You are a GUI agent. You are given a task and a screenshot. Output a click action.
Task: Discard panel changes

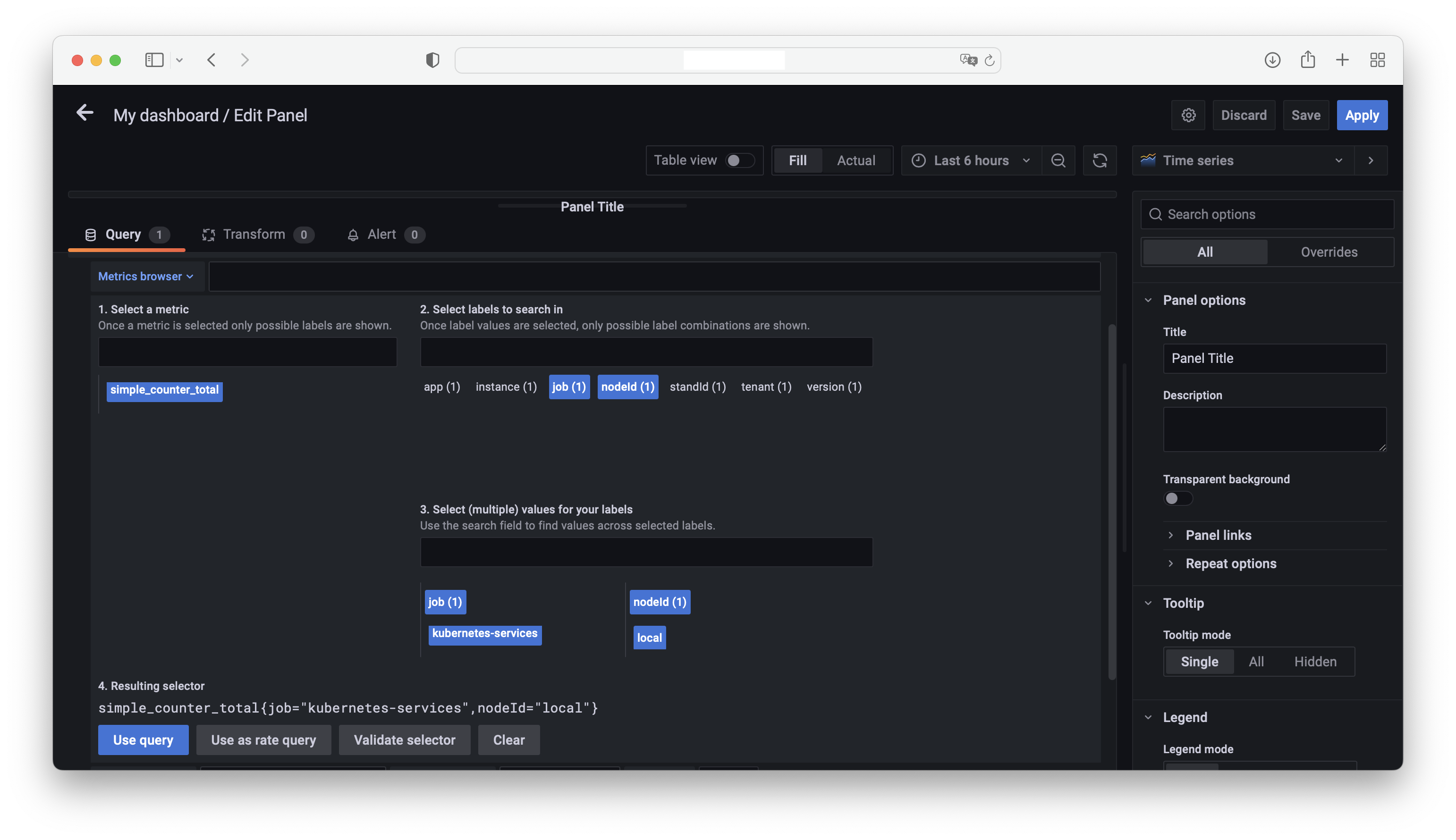[x=1244, y=115]
